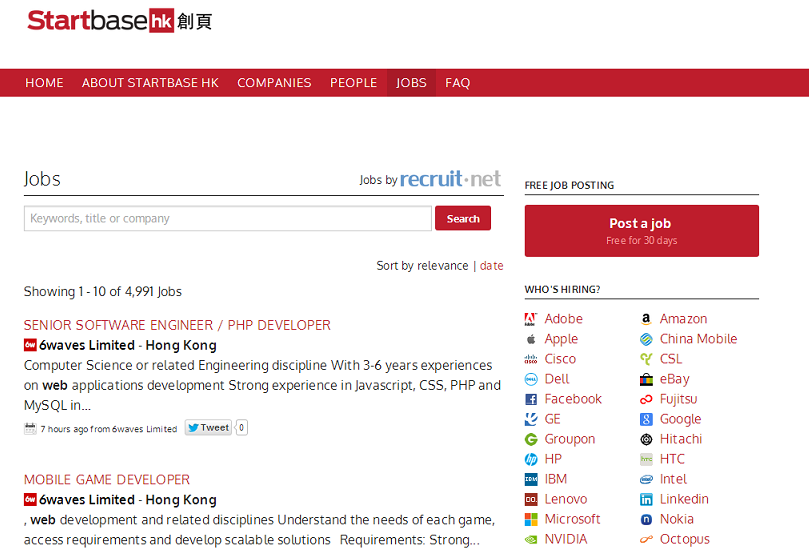The width and height of the screenshot is (809, 551).
Task: View Lenovo jobs link
Action: pyautogui.click(x=565, y=499)
